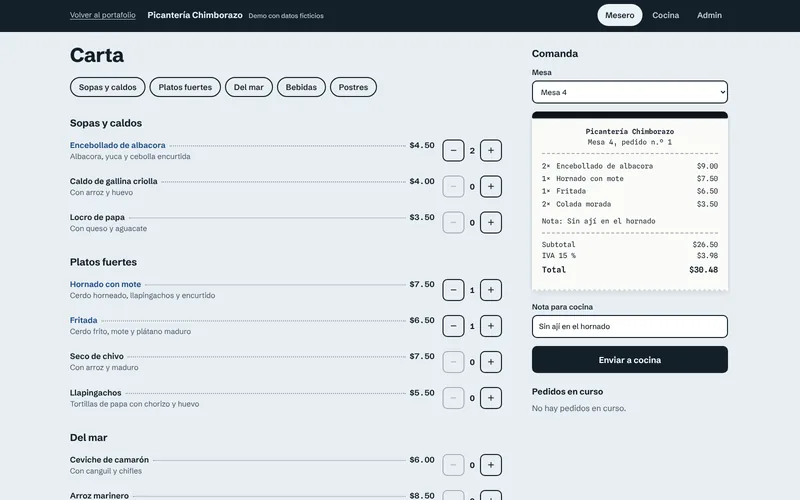Screen dimensions: 800x500
Task: Click the Subtotal $26.50 ticket line
Action: [630, 245]
